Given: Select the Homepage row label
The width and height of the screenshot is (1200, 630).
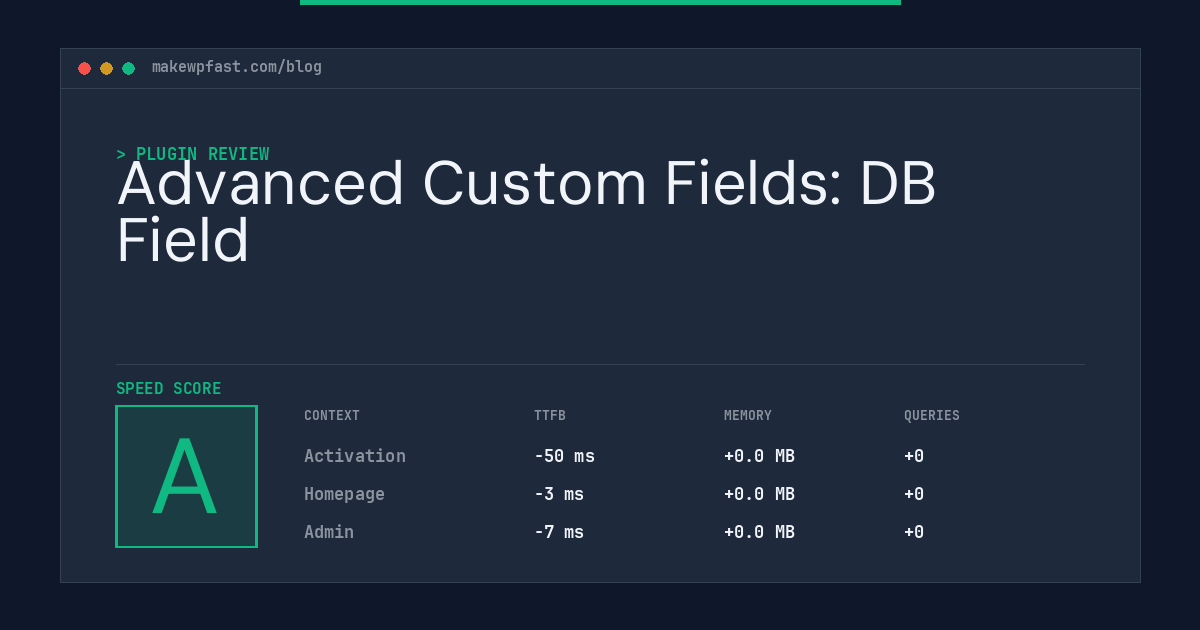Looking at the screenshot, I should click(x=344, y=494).
